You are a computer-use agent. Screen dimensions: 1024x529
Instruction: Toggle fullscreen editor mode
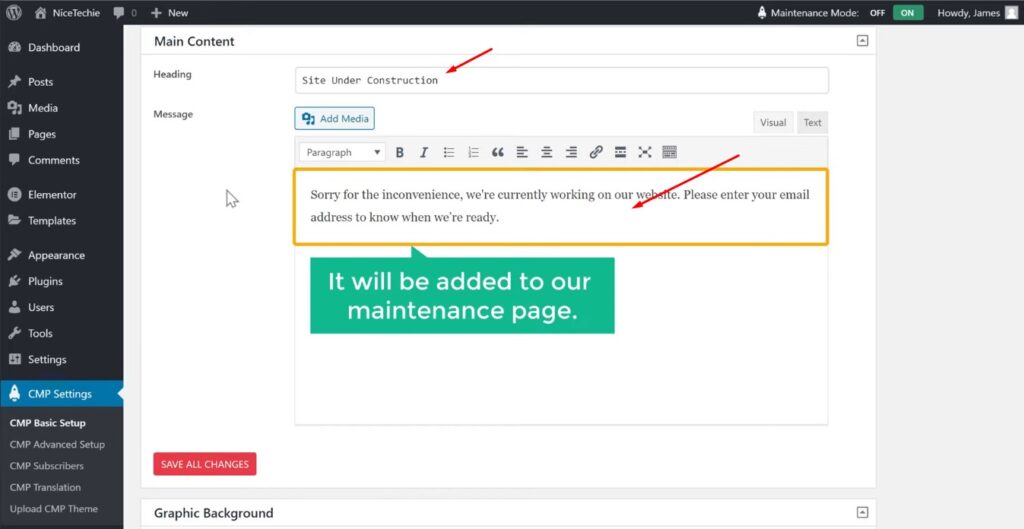pyautogui.click(x=645, y=152)
